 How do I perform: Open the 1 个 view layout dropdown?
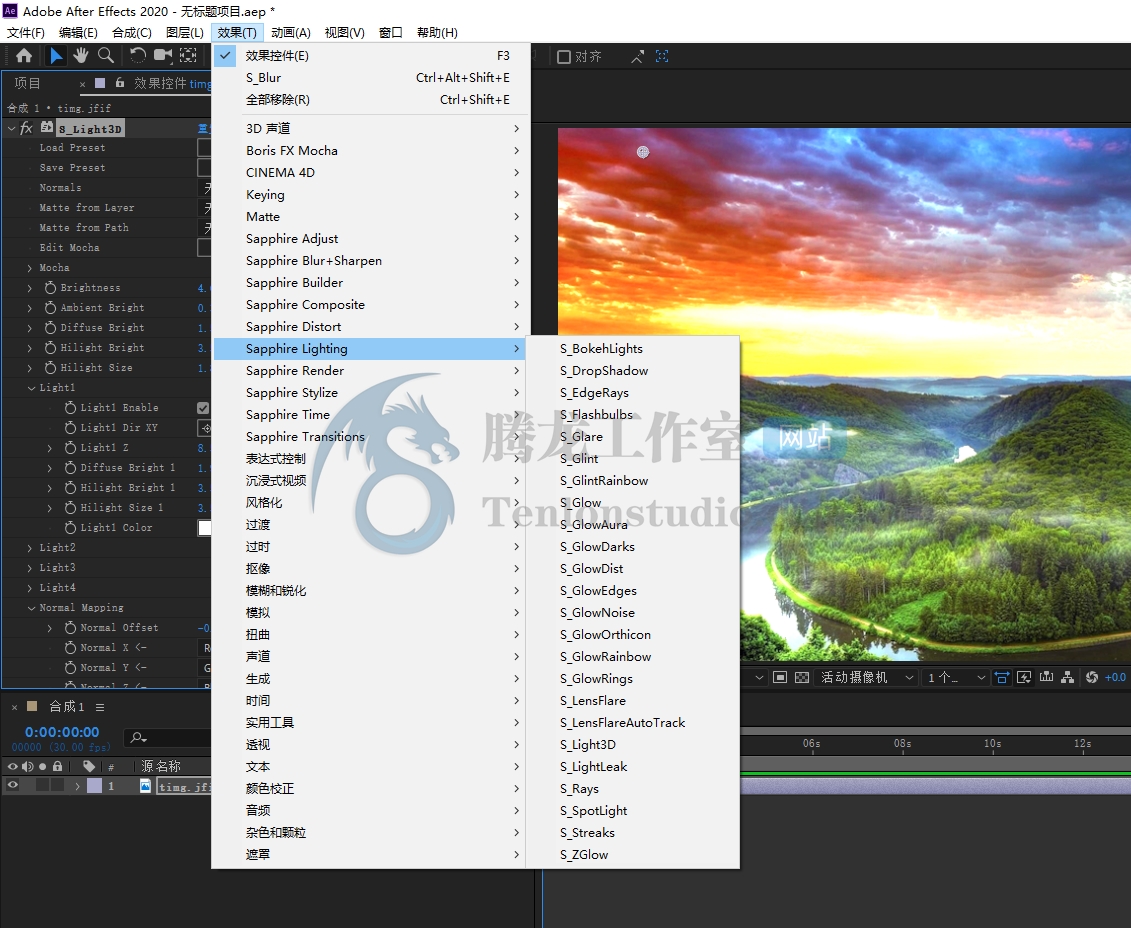tap(955, 677)
